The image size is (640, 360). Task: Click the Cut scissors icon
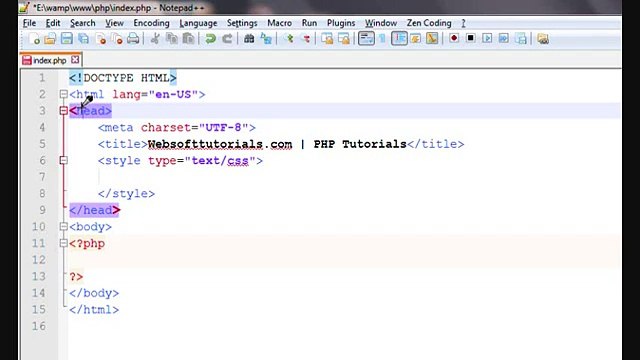pos(155,39)
